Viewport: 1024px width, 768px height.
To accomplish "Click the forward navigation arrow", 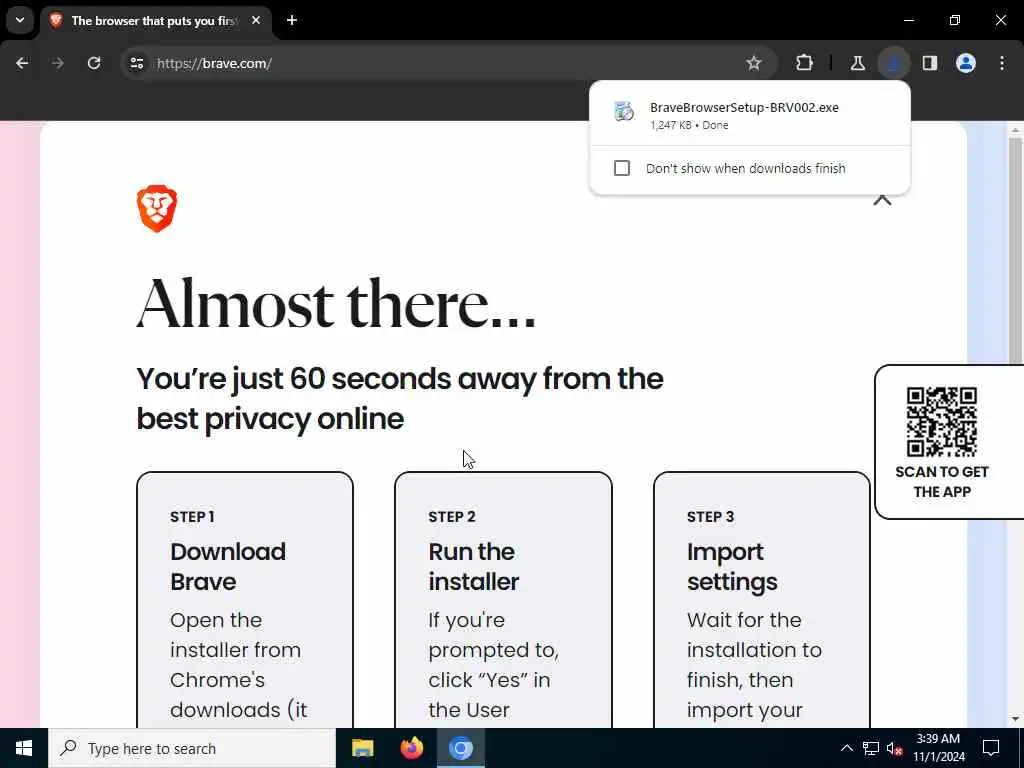I will [57, 63].
